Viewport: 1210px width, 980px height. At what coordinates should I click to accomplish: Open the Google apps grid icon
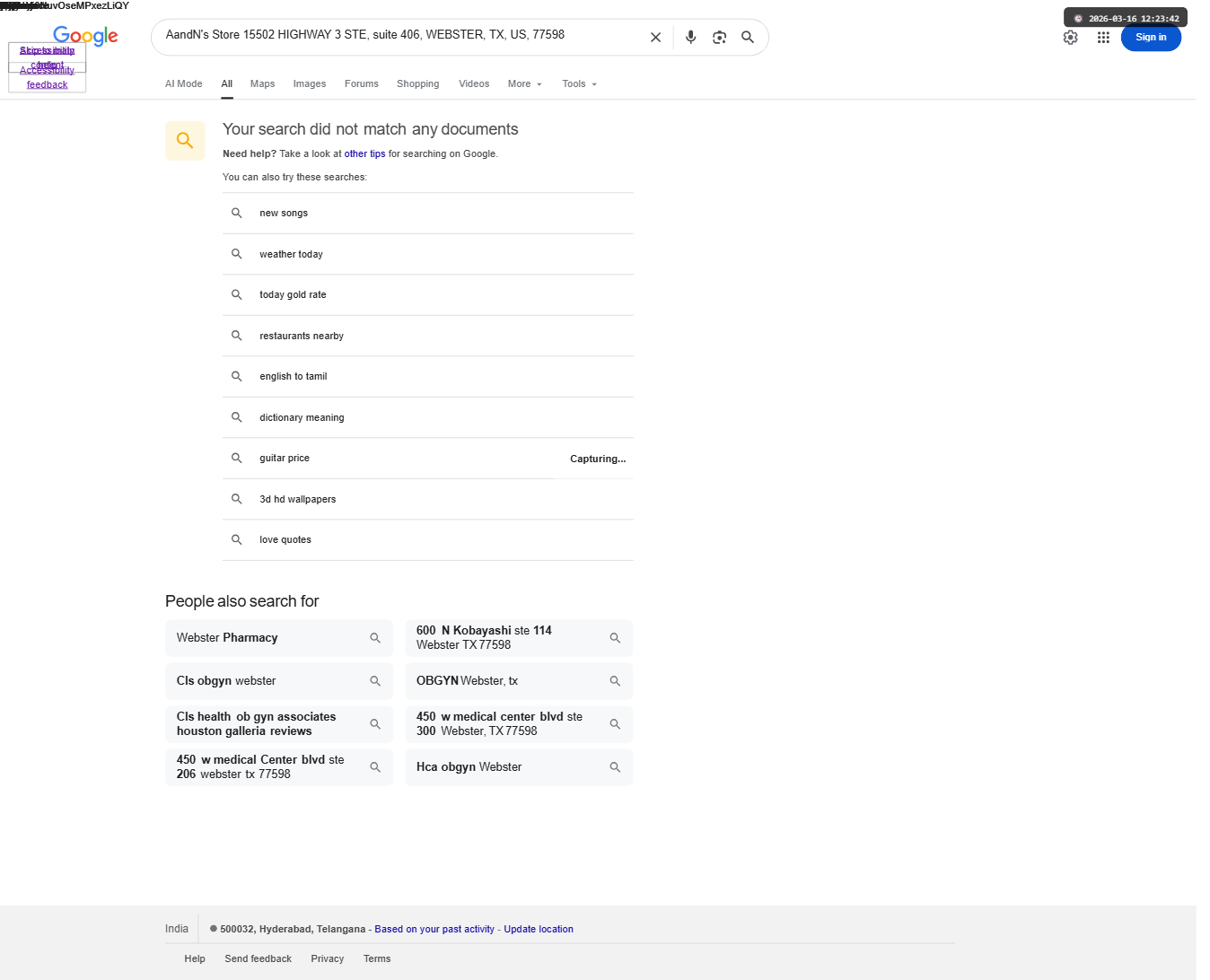pos(1103,38)
